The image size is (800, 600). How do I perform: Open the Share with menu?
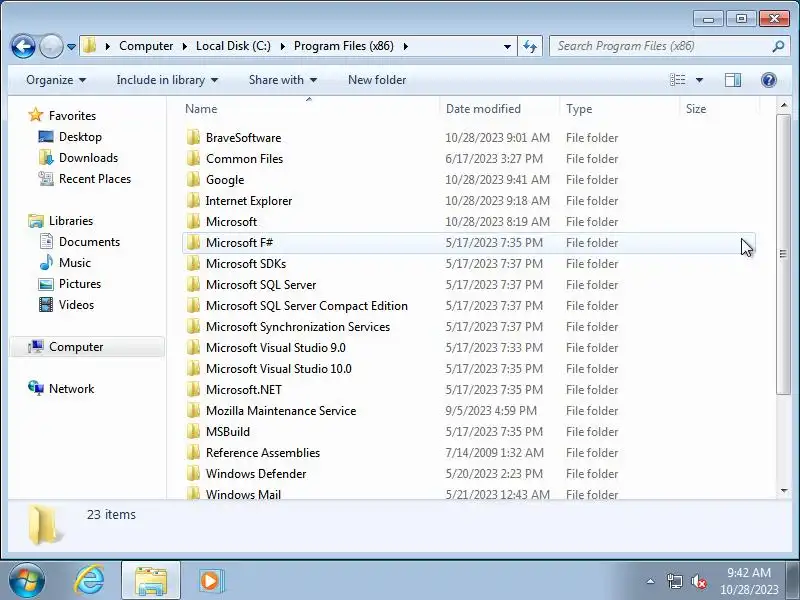pos(283,80)
